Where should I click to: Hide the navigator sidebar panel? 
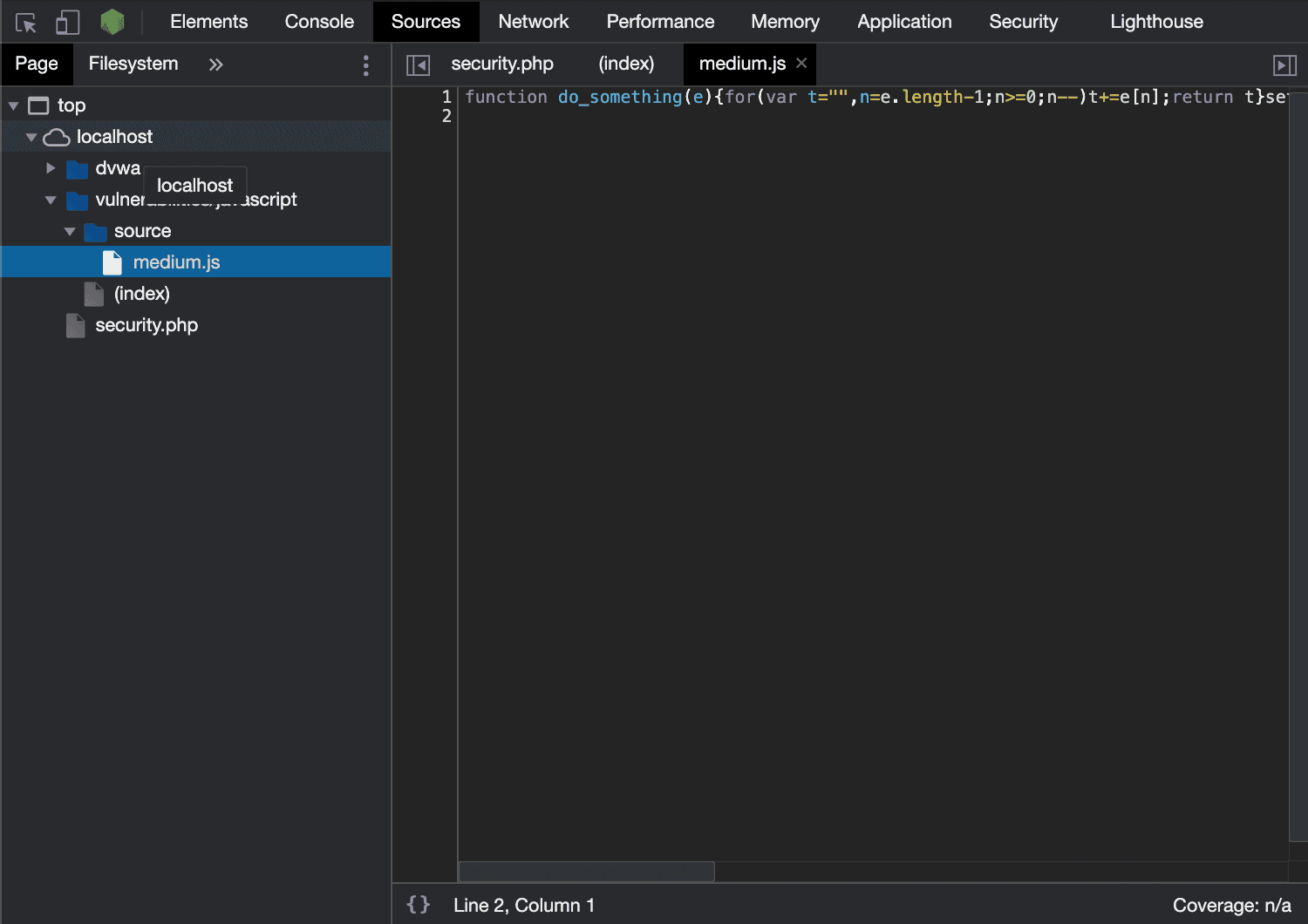point(419,64)
